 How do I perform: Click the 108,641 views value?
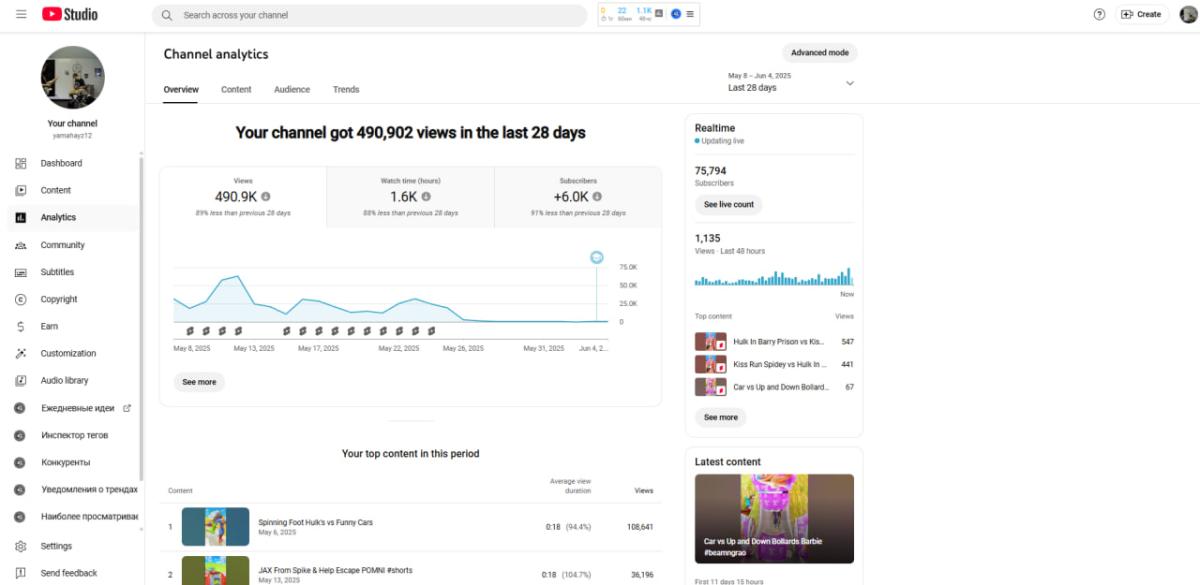click(x=639, y=527)
